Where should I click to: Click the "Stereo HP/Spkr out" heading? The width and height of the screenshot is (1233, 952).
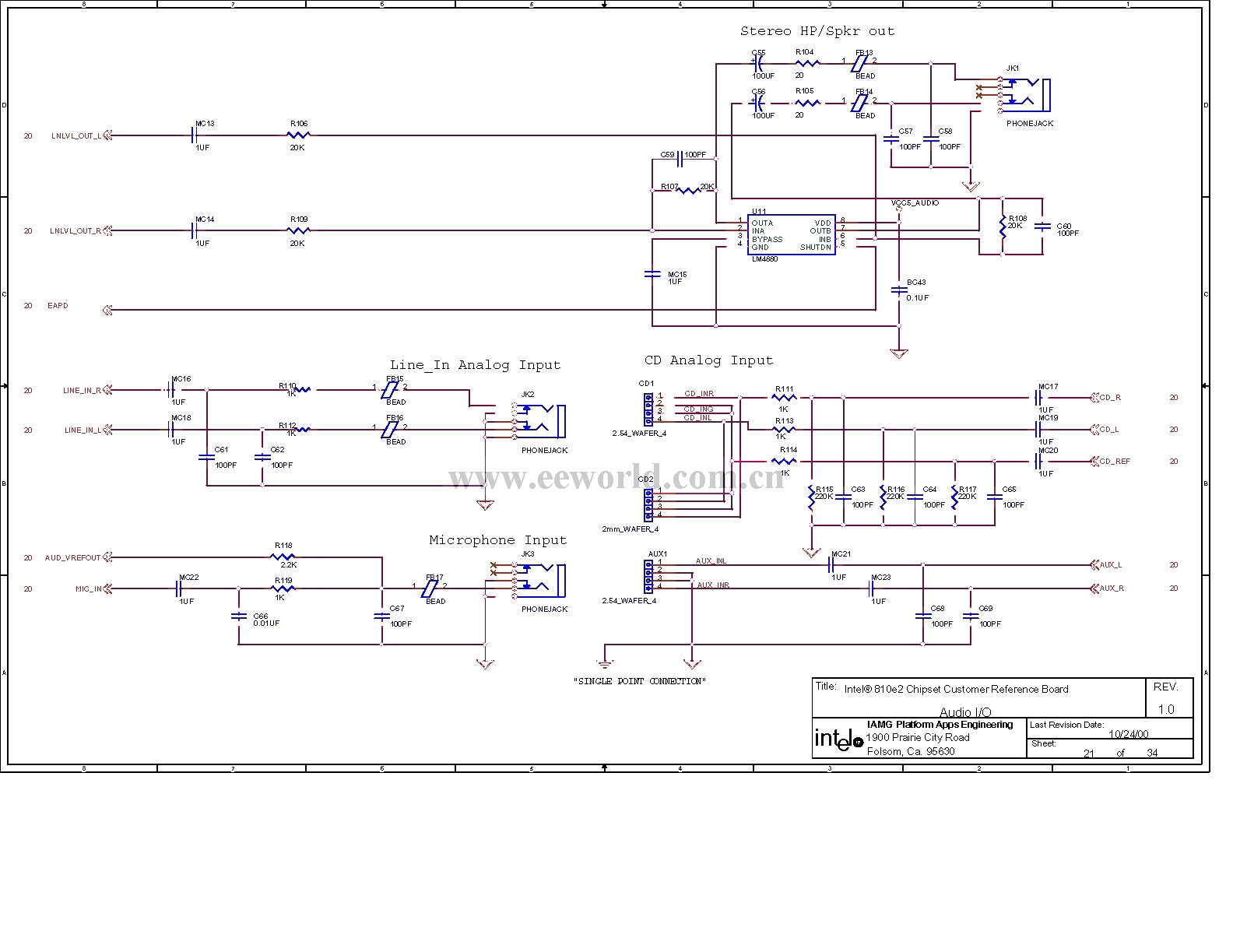pos(817,31)
